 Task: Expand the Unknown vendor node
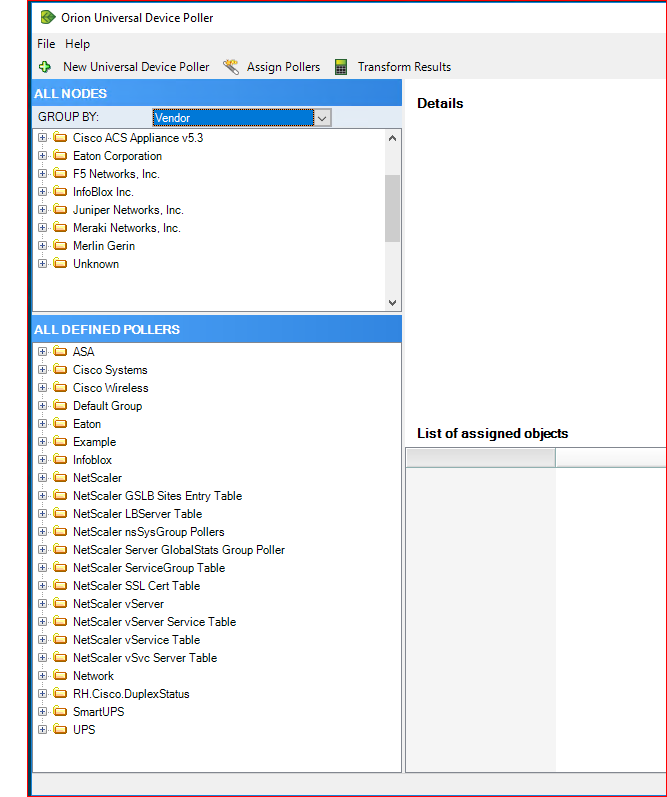42,263
